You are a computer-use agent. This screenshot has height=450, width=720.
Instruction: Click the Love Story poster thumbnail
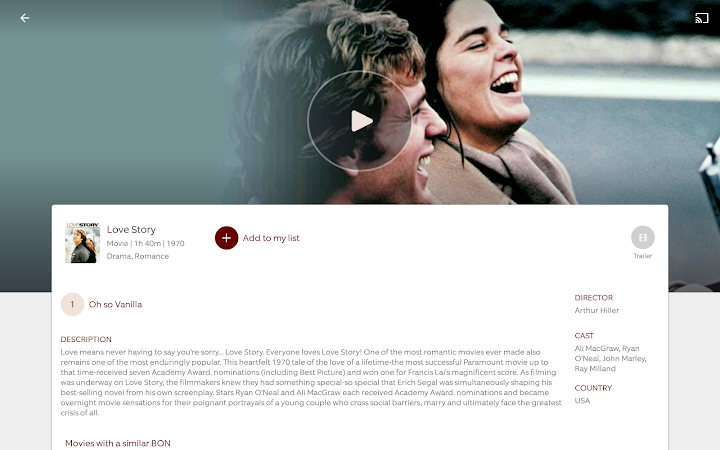(x=83, y=242)
